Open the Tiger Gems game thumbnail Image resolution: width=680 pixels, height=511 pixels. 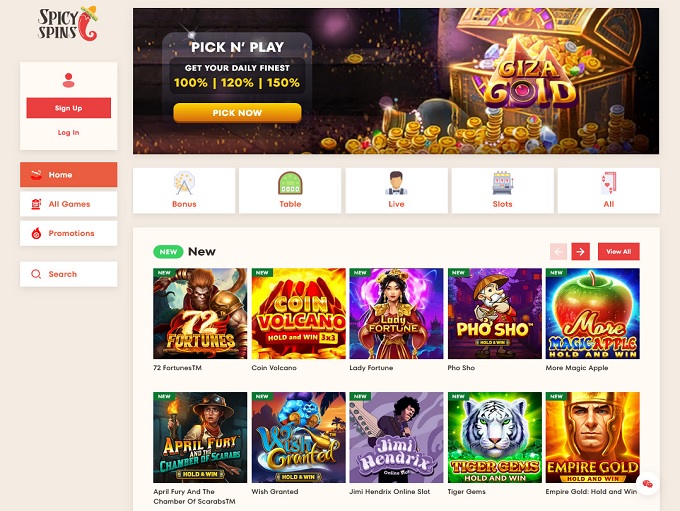(494, 437)
